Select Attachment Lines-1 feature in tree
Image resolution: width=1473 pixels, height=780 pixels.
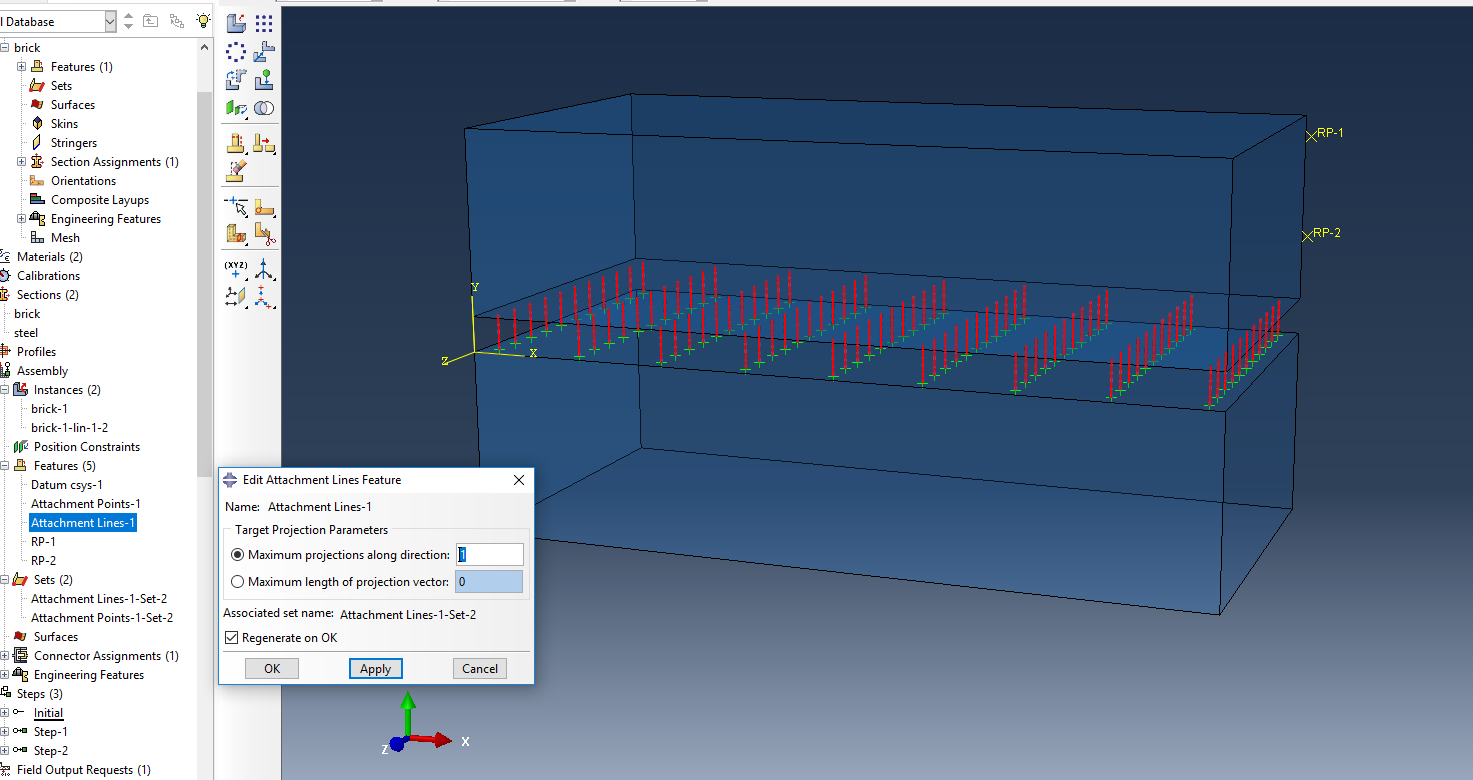tap(83, 523)
